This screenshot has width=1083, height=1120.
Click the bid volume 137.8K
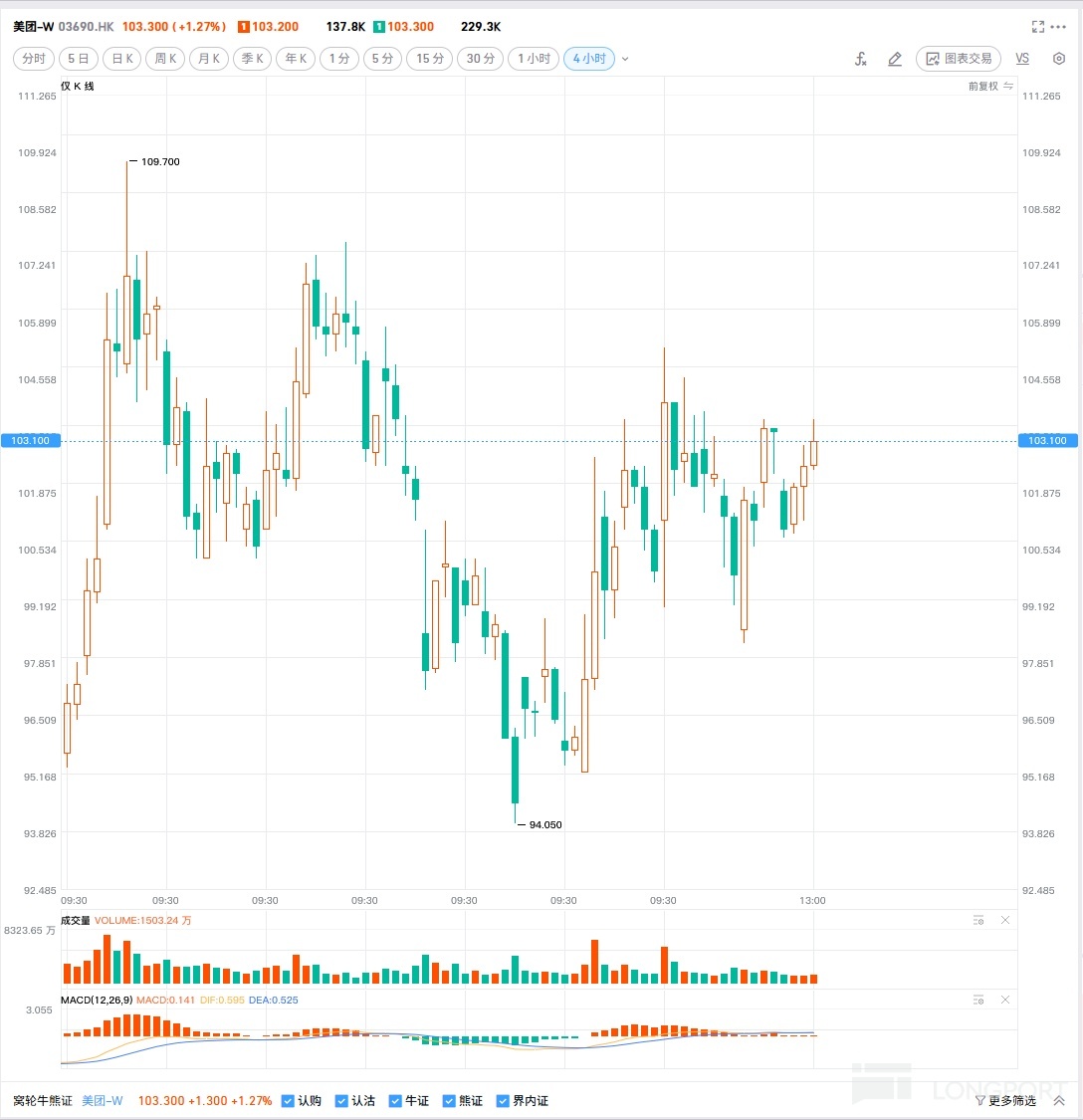tap(345, 27)
